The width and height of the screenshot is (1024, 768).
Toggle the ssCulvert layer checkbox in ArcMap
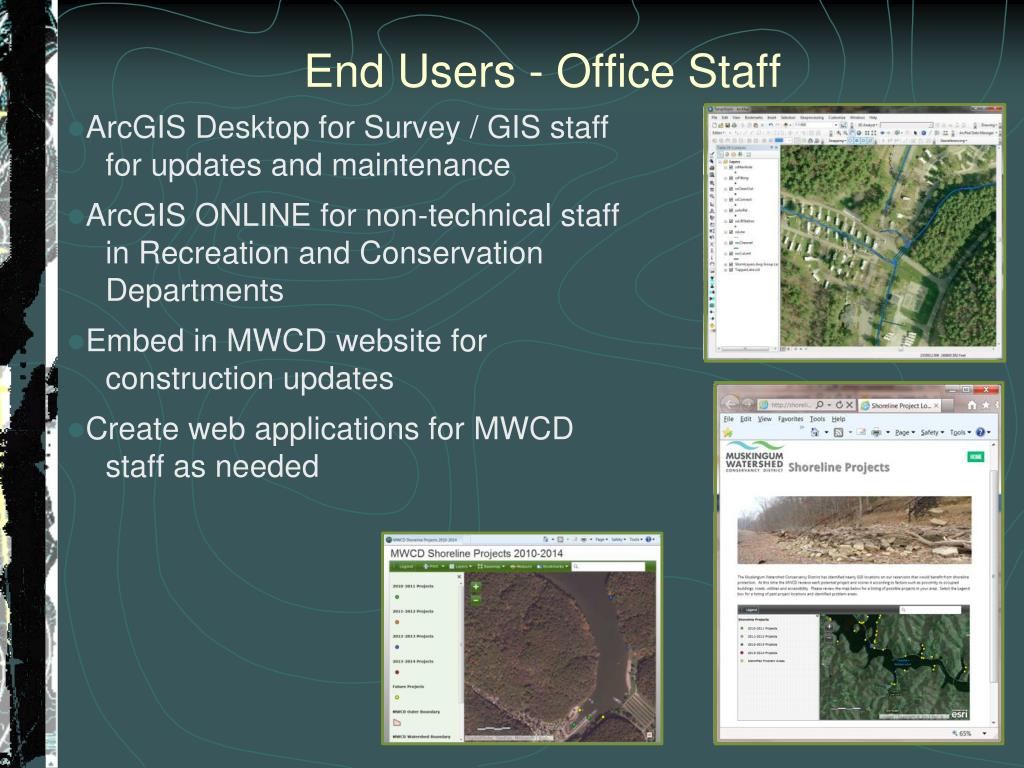pos(731,253)
